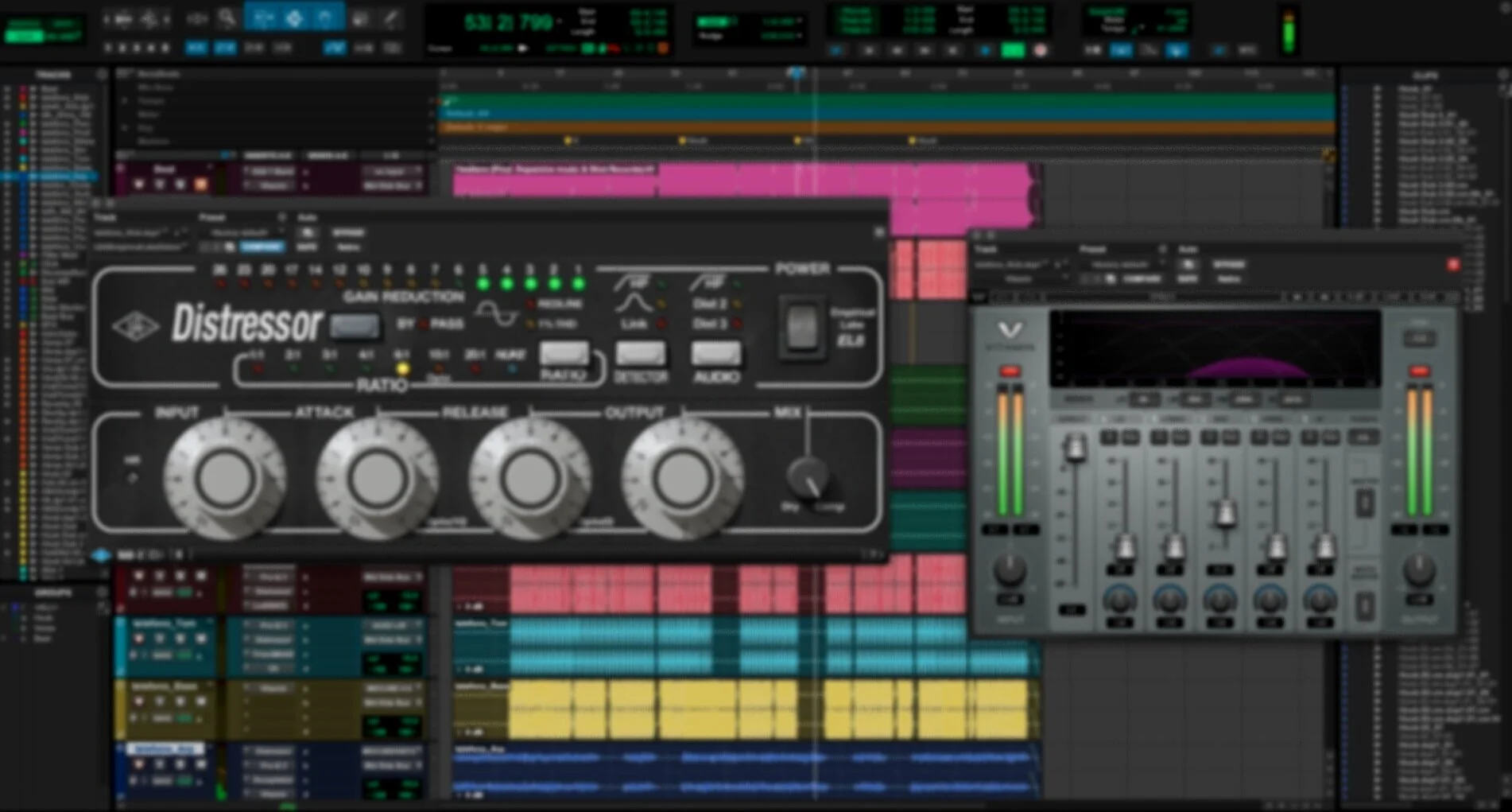
Task: Click COMPARE in the Distressor plugin header
Action: [x=262, y=247]
